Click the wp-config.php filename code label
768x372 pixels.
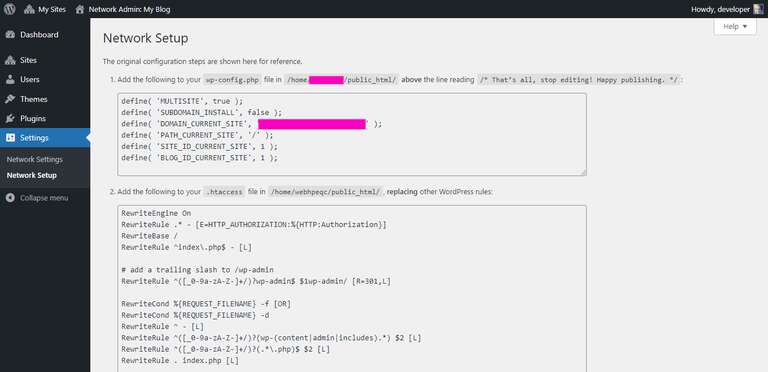pyautogui.click(x=232, y=80)
